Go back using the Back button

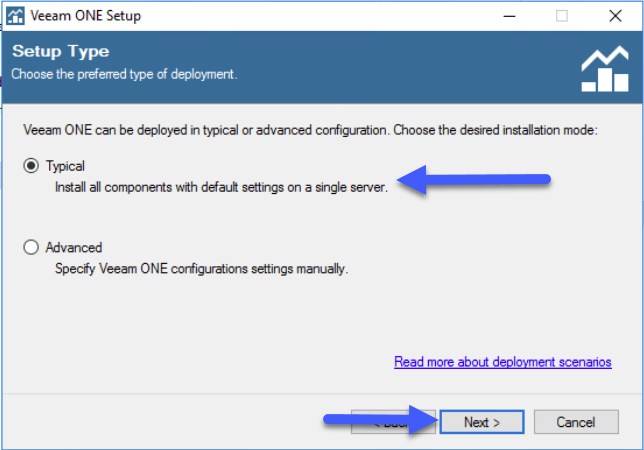coord(393,422)
